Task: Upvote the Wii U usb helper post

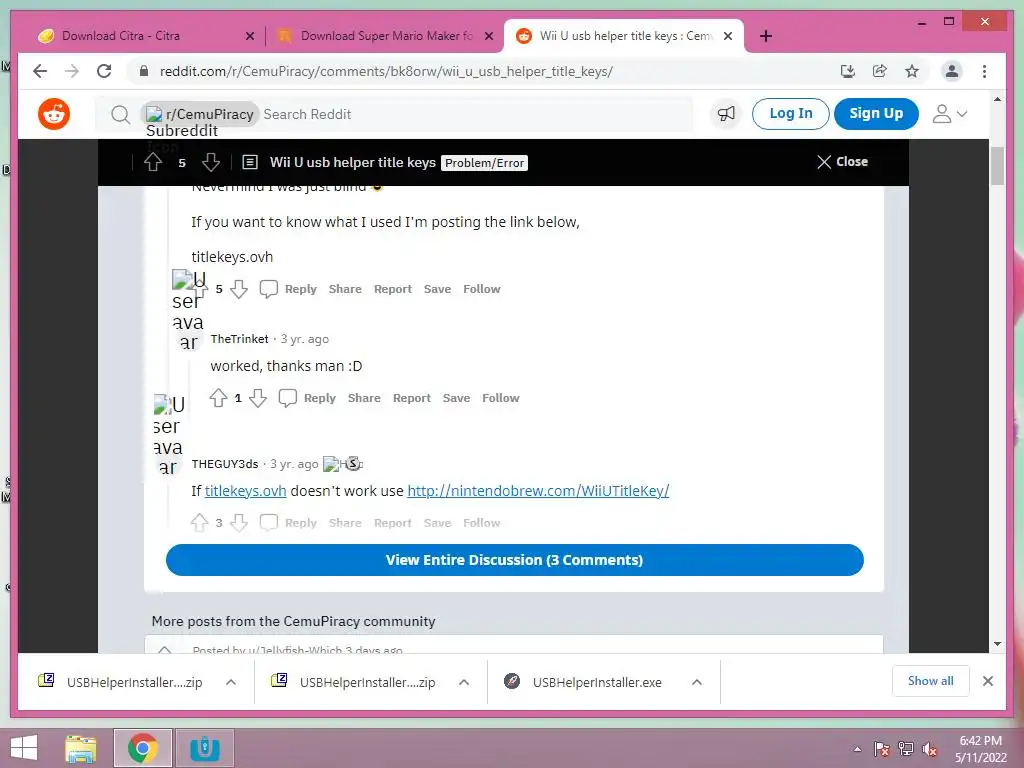Action: [x=153, y=162]
